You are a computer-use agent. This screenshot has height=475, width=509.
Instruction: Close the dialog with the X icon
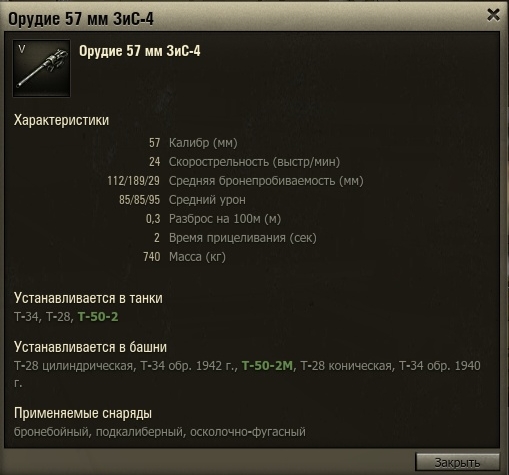493,15
